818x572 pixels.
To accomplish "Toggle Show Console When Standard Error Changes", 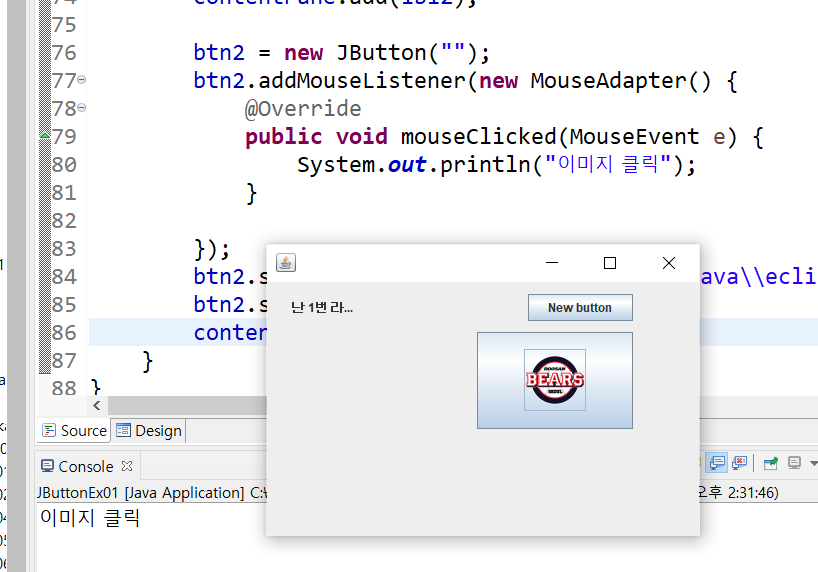I will click(740, 463).
